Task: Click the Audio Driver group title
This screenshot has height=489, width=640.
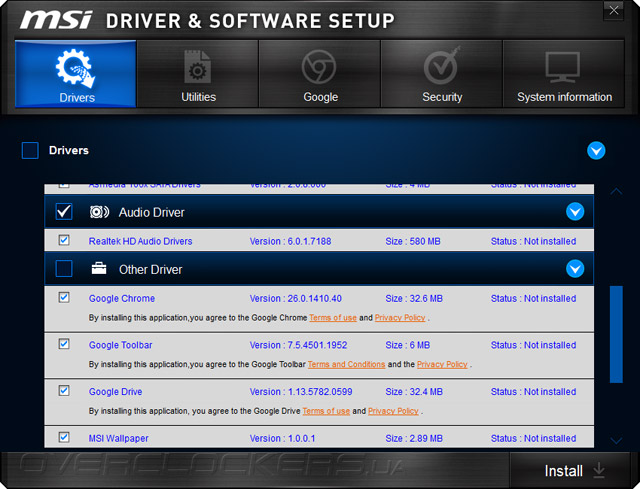Action: click(x=151, y=212)
